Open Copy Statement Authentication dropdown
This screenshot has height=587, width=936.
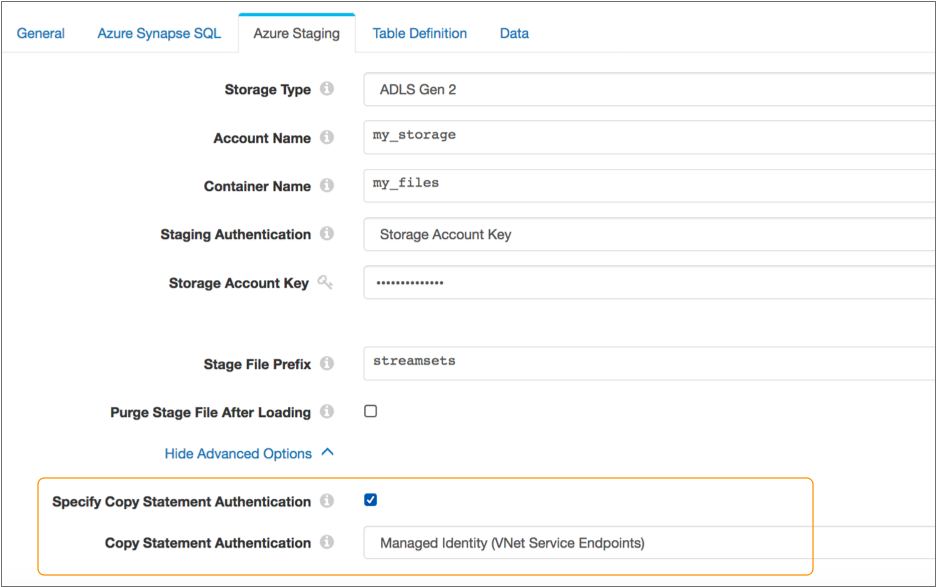(x=648, y=543)
